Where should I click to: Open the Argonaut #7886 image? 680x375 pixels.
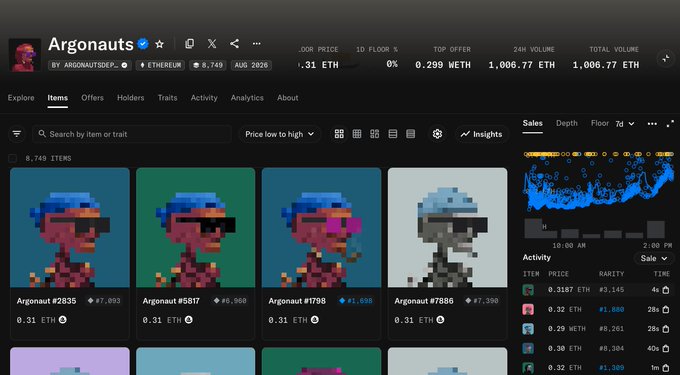point(448,228)
